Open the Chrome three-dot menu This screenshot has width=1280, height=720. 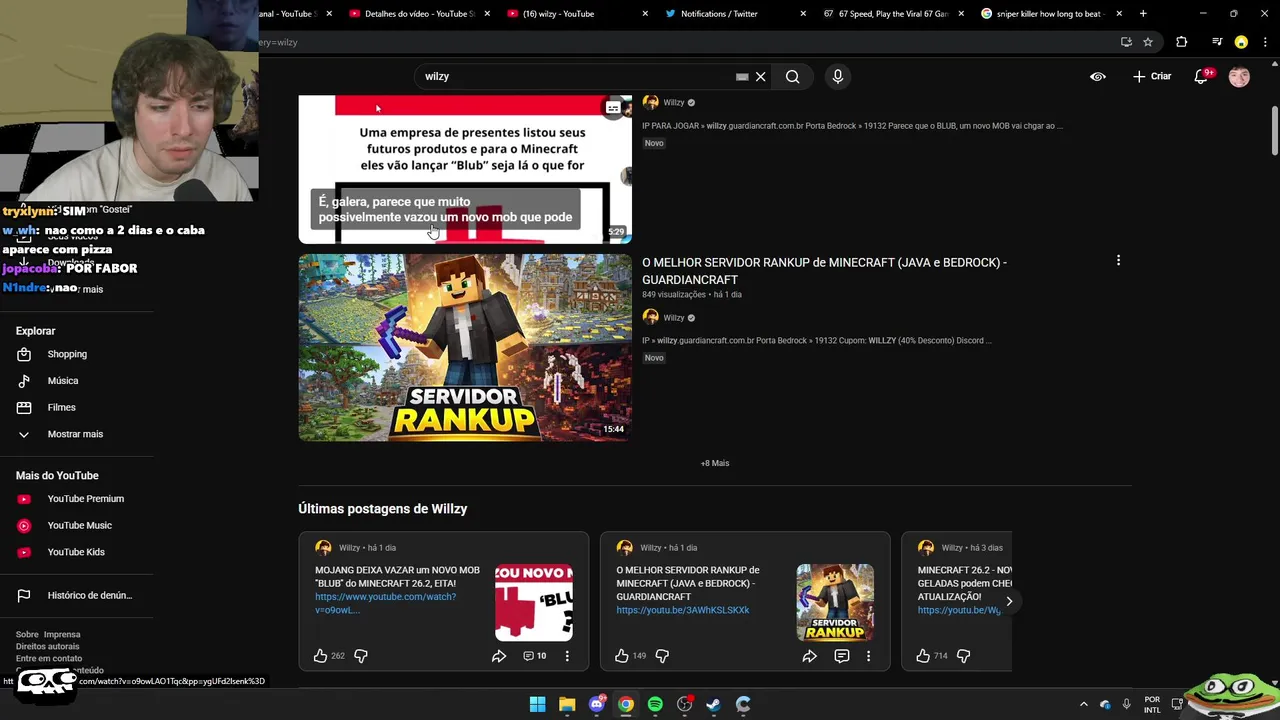coord(1264,42)
